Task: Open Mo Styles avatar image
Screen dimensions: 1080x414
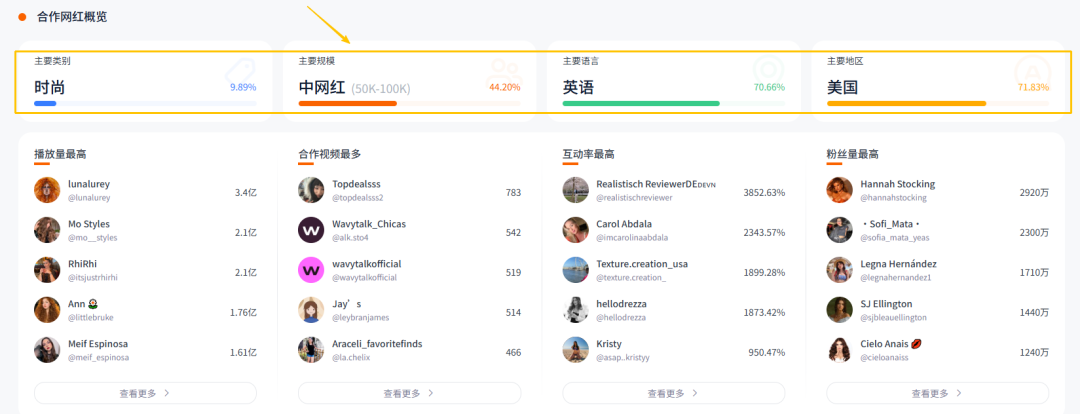Action: click(47, 230)
